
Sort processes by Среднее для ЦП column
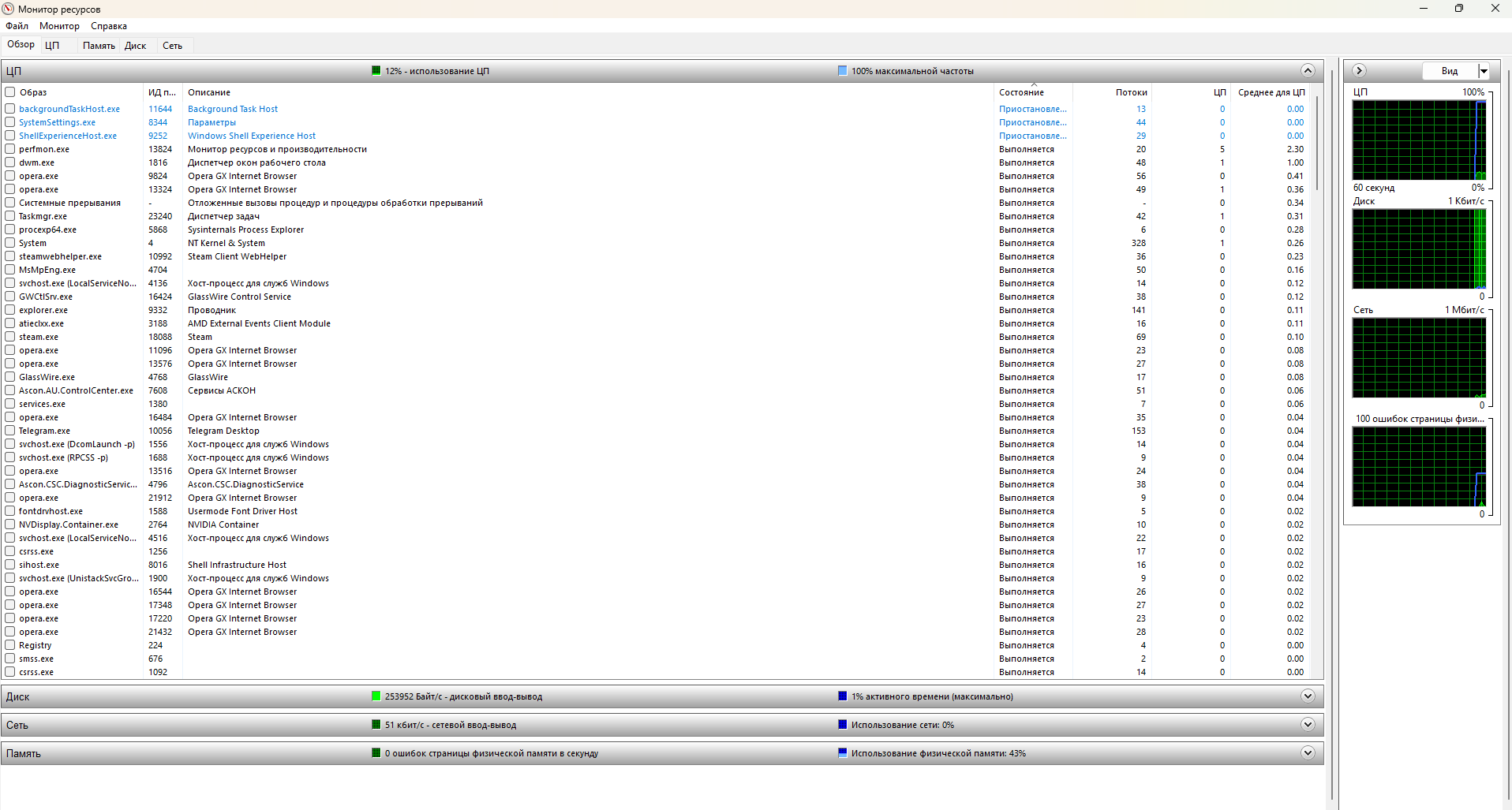click(x=1271, y=92)
